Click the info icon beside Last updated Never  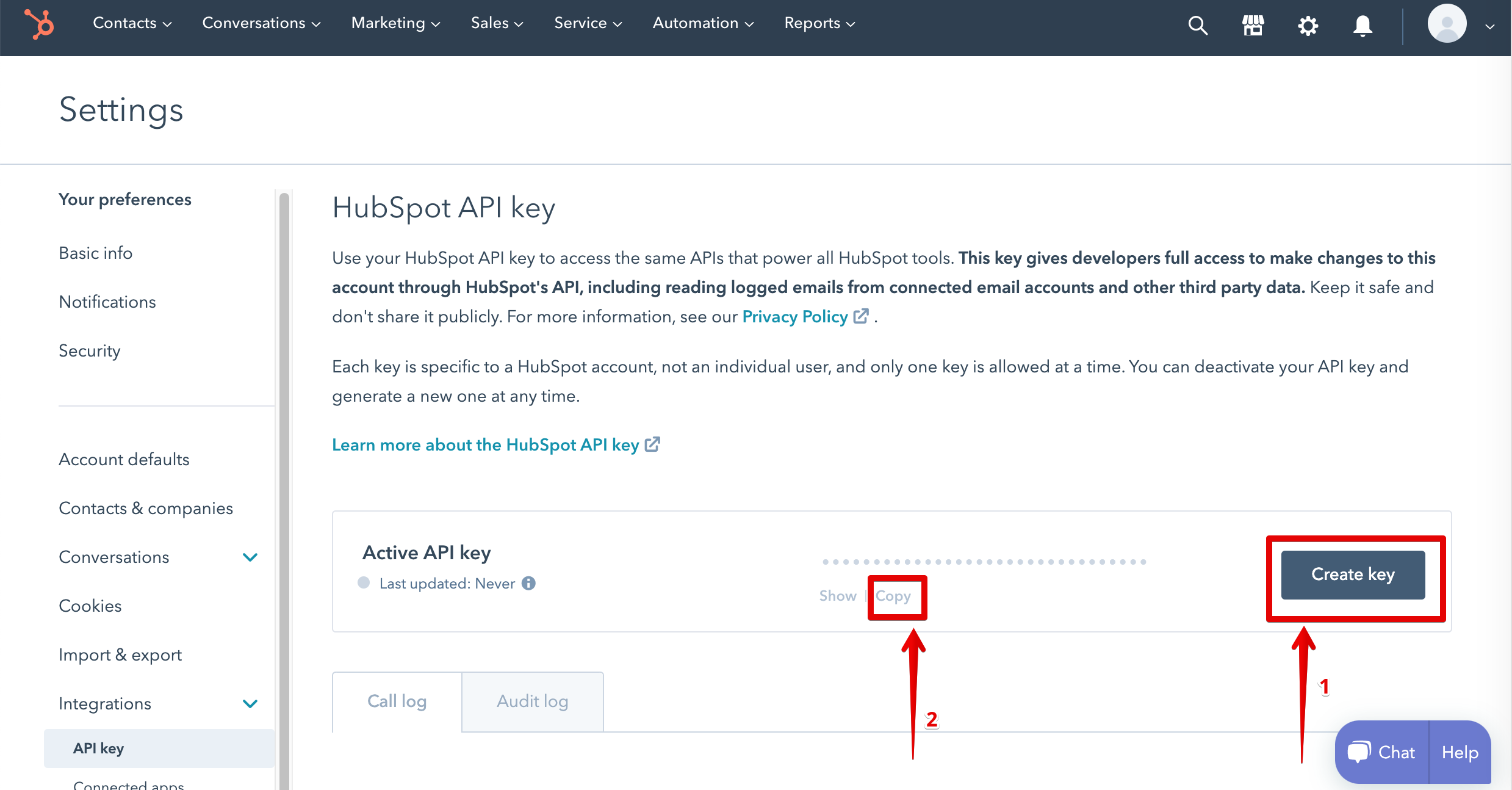pos(528,583)
